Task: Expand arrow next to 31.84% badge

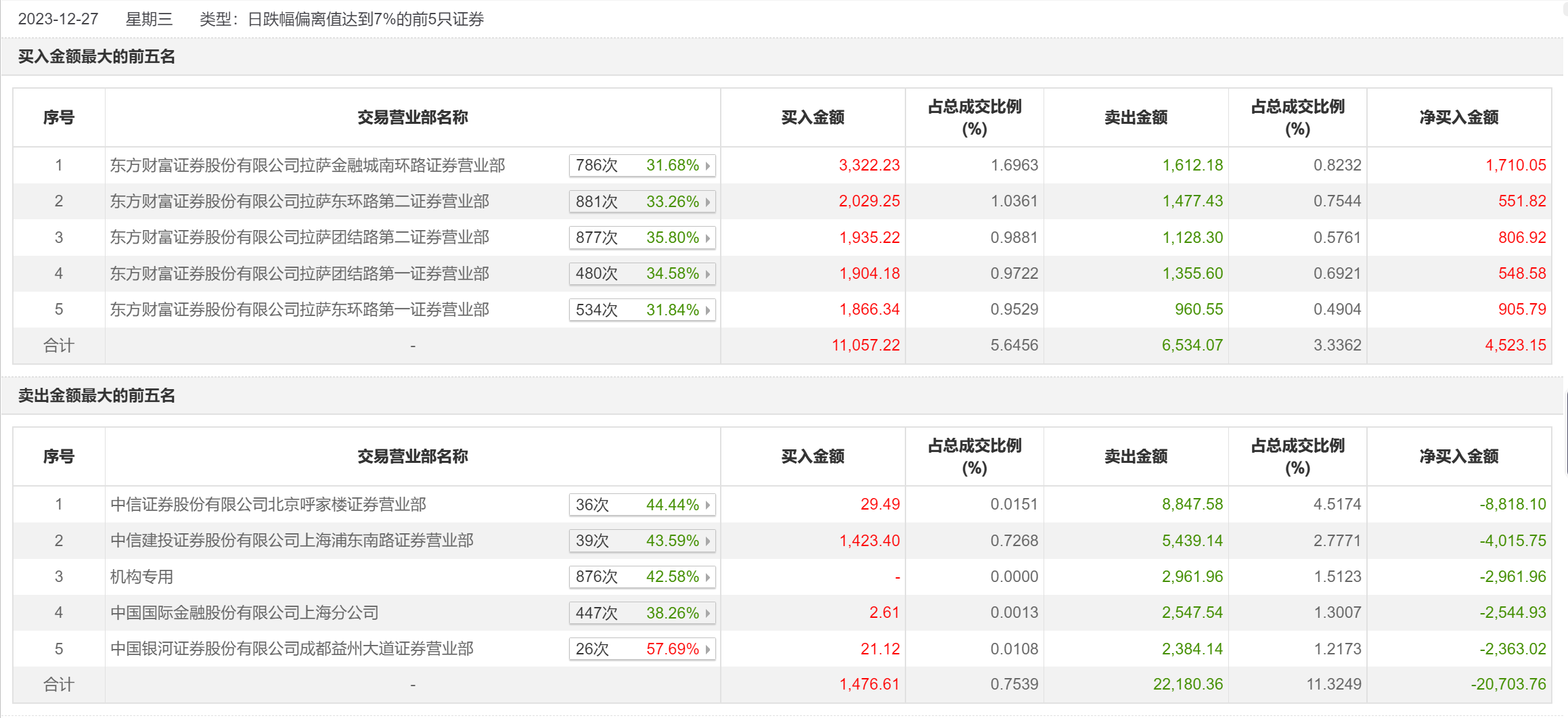Action: (x=708, y=311)
